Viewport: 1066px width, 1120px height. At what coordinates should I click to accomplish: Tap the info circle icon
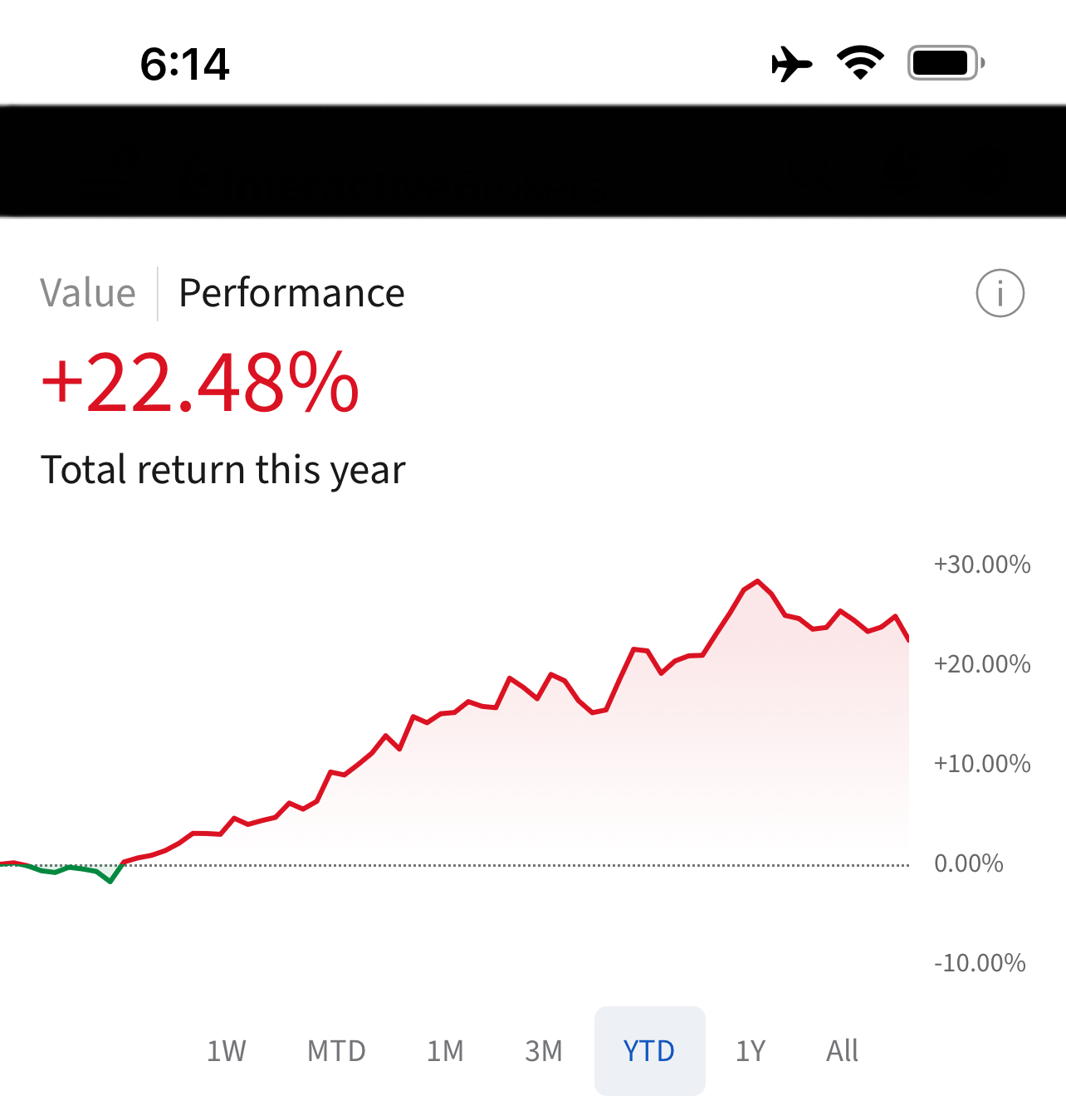[x=1000, y=293]
